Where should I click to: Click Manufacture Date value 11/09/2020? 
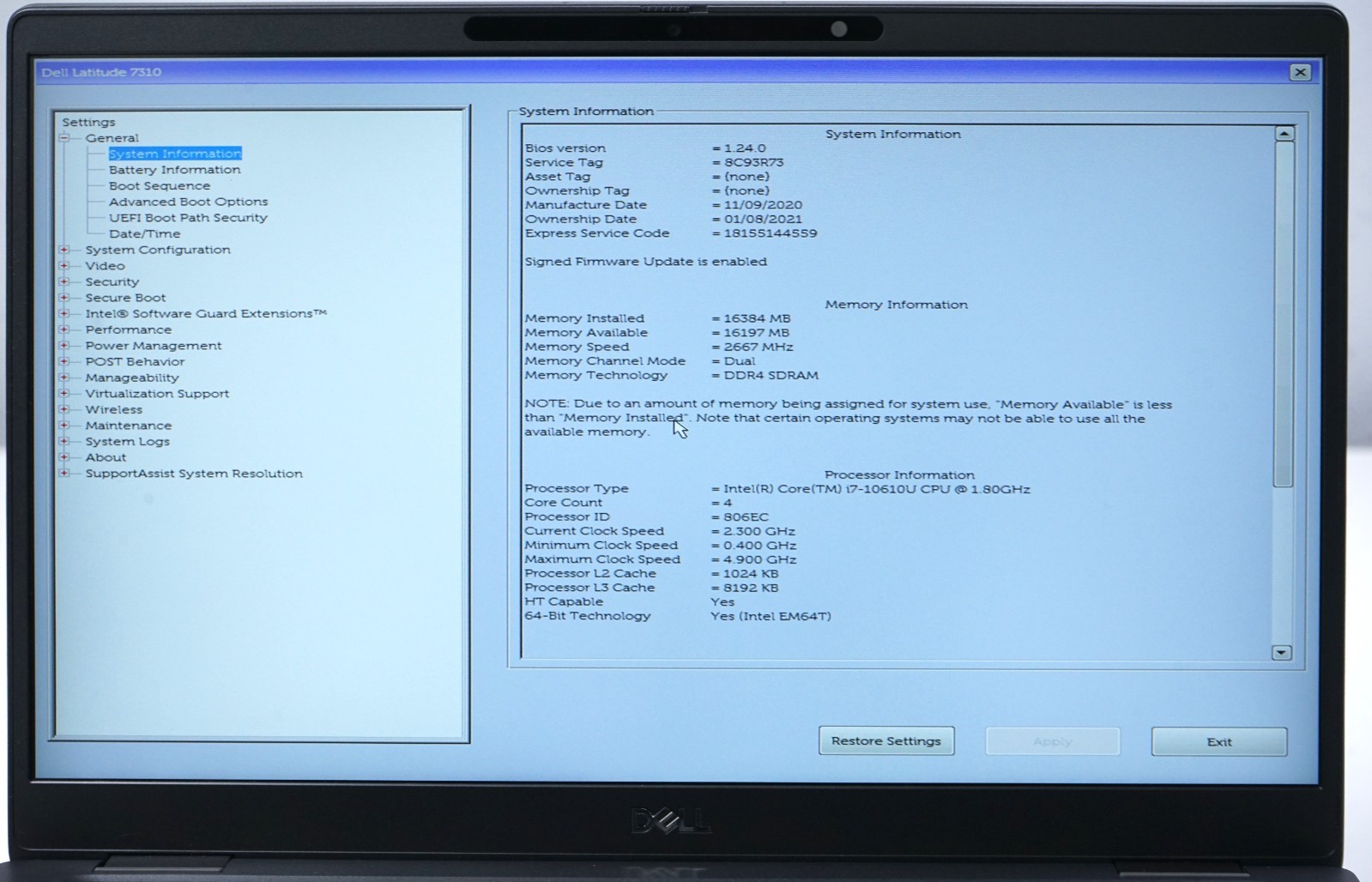coord(763,205)
